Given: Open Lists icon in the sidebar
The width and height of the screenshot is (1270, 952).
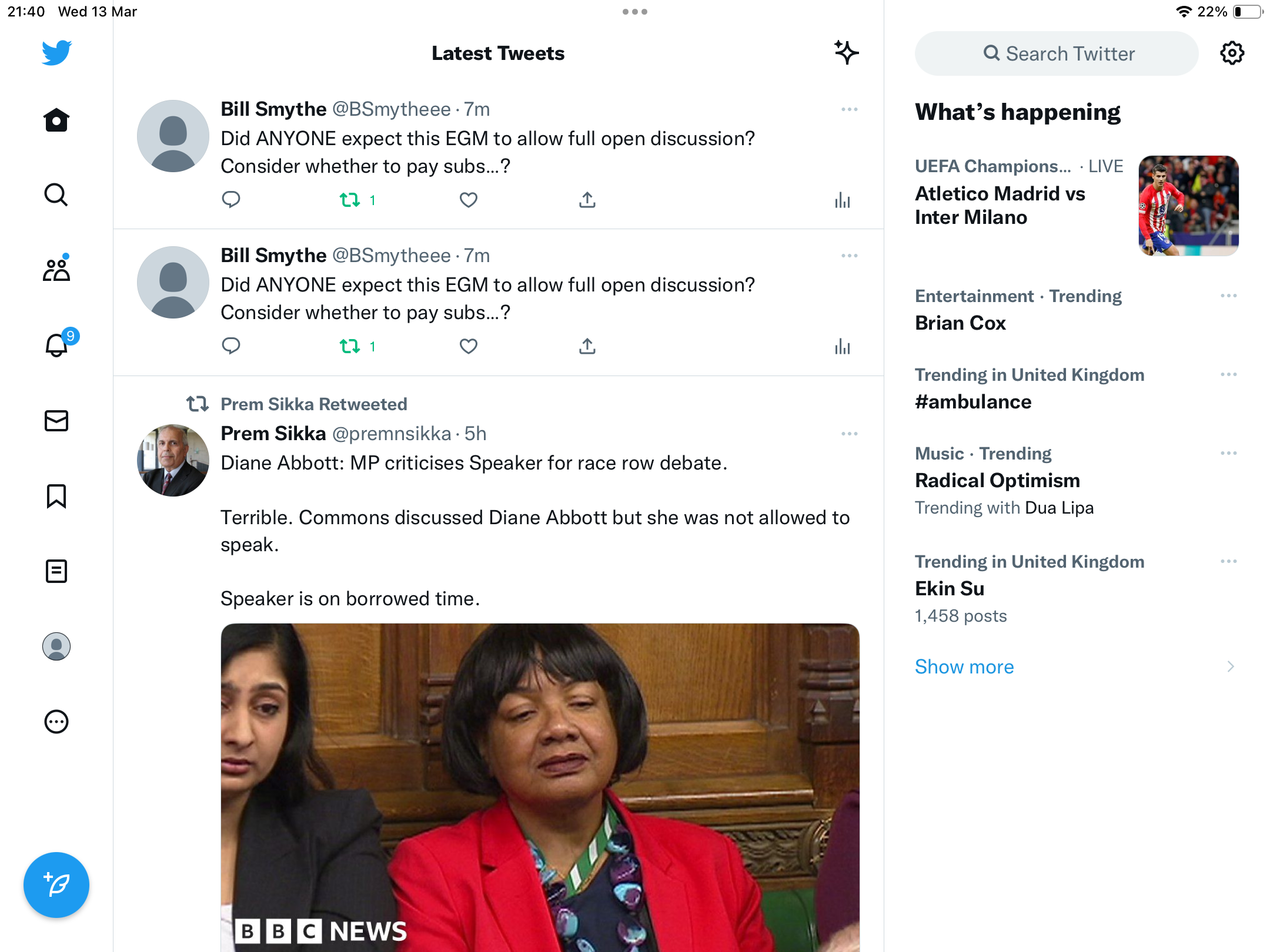Looking at the screenshot, I should point(56,571).
